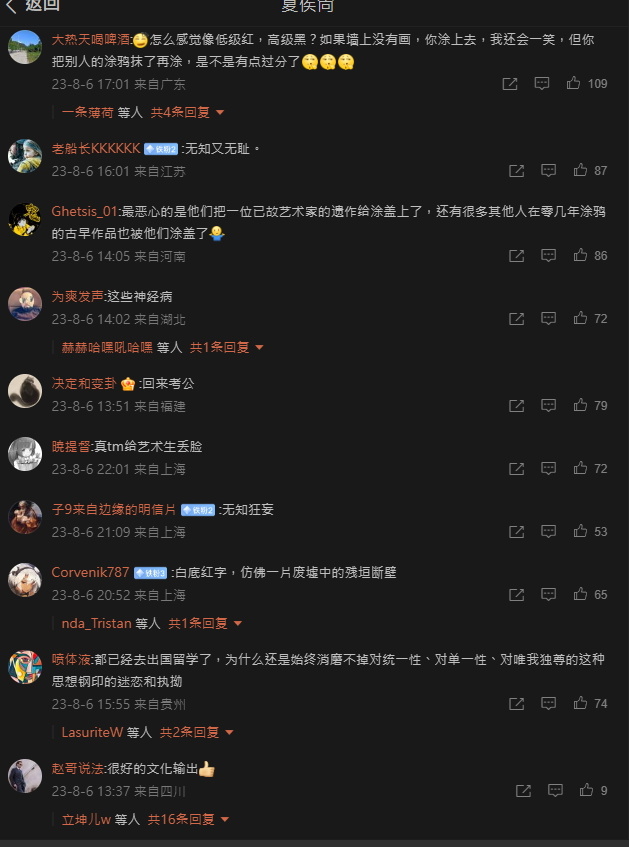Expand 共2条回复 under 喷体液's comment
The width and height of the screenshot is (629, 847).
coord(196,732)
